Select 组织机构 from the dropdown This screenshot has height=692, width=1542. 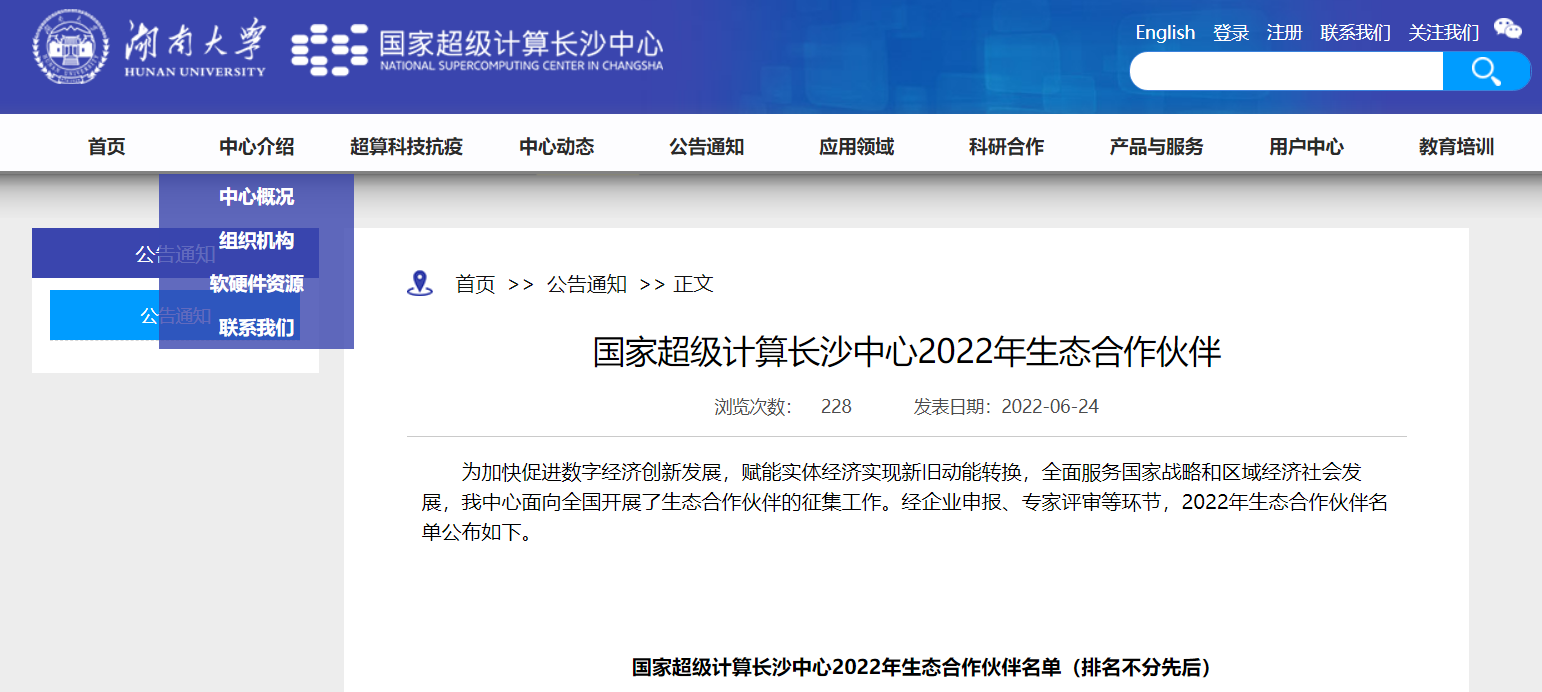click(256, 241)
